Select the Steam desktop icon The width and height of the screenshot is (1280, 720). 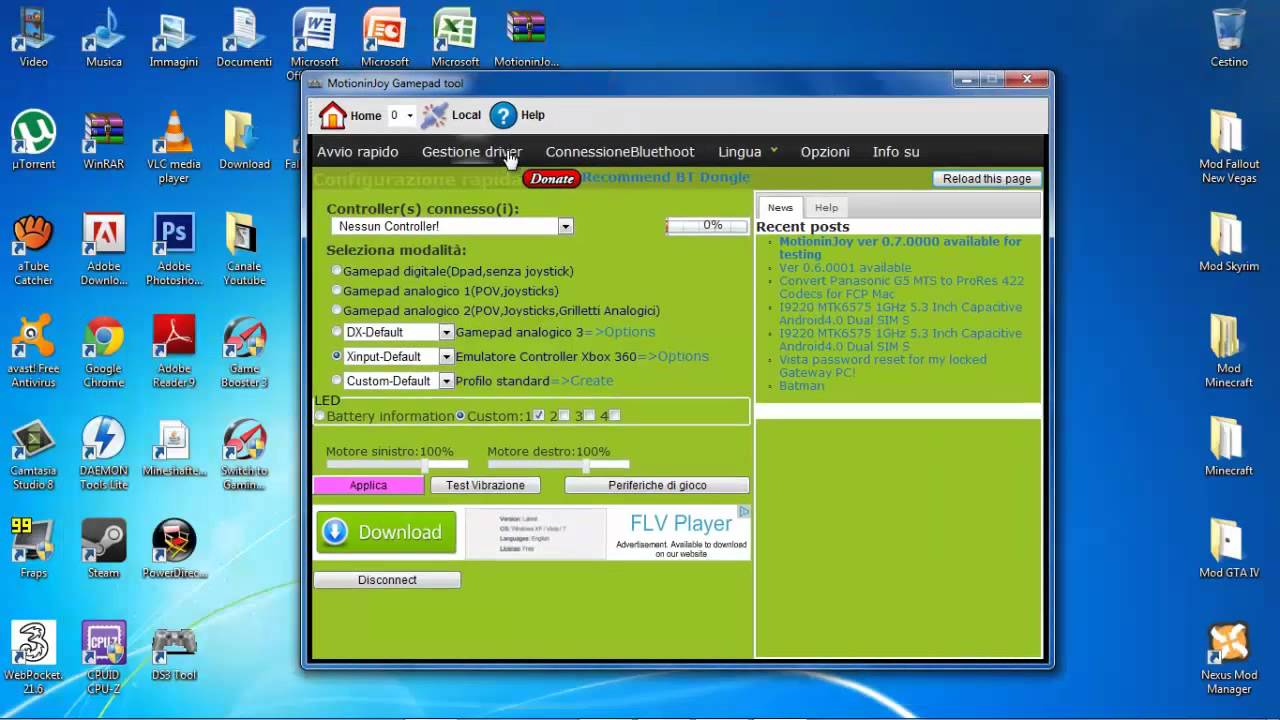[104, 548]
